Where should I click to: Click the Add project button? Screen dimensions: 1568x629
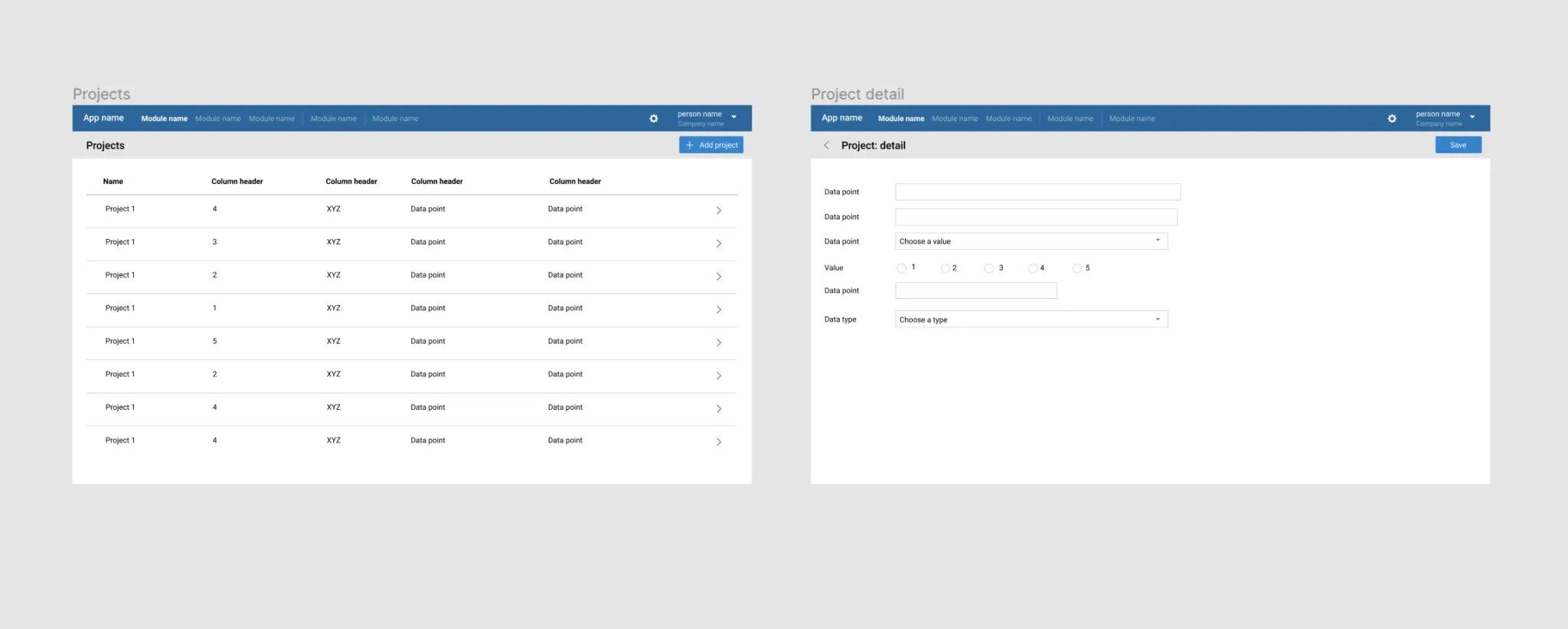(711, 145)
